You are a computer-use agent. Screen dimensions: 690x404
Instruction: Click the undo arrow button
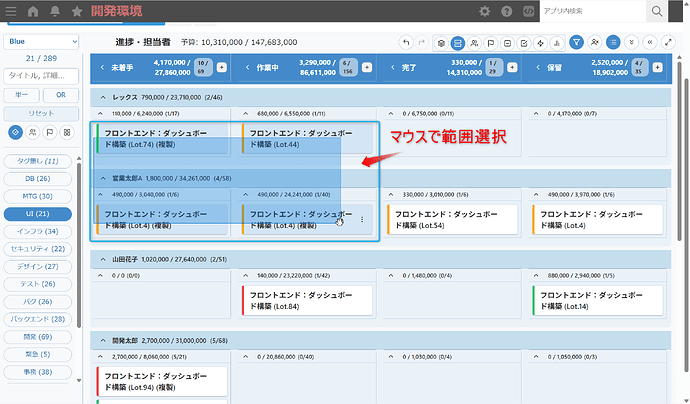point(405,43)
